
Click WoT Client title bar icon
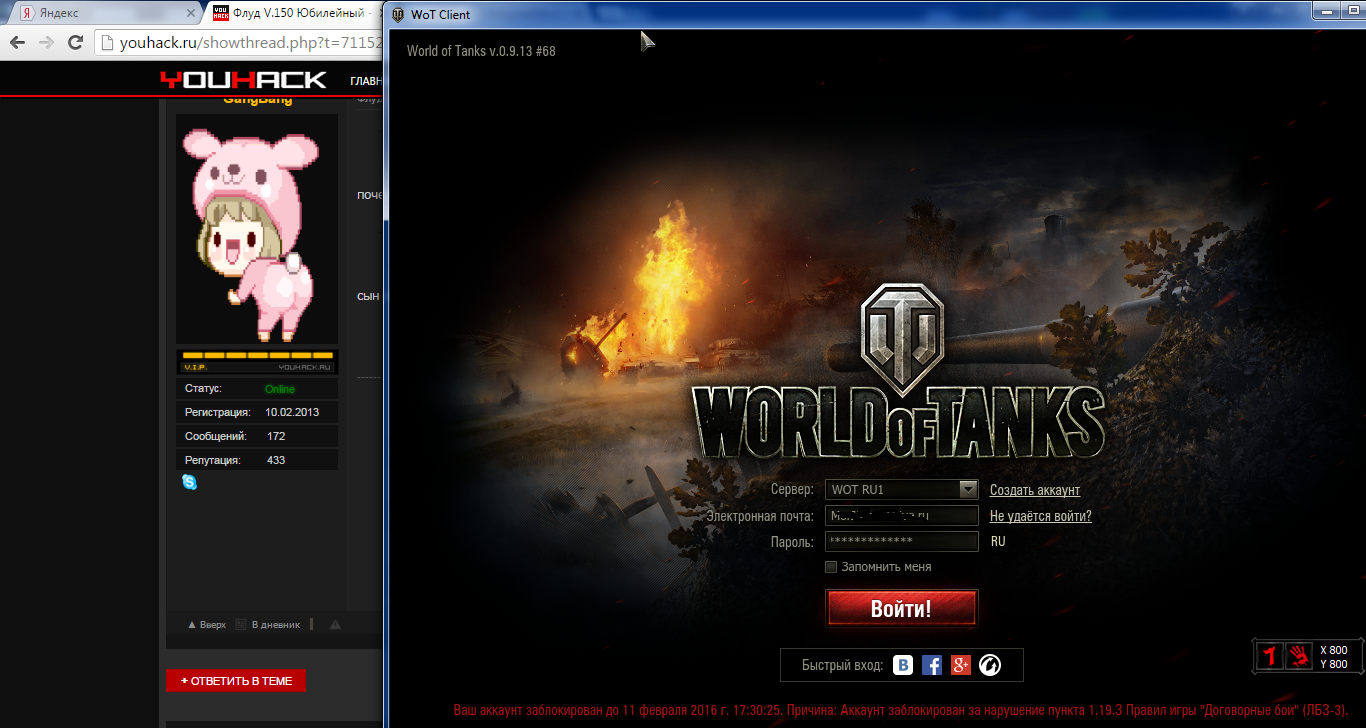pyautogui.click(x=398, y=15)
